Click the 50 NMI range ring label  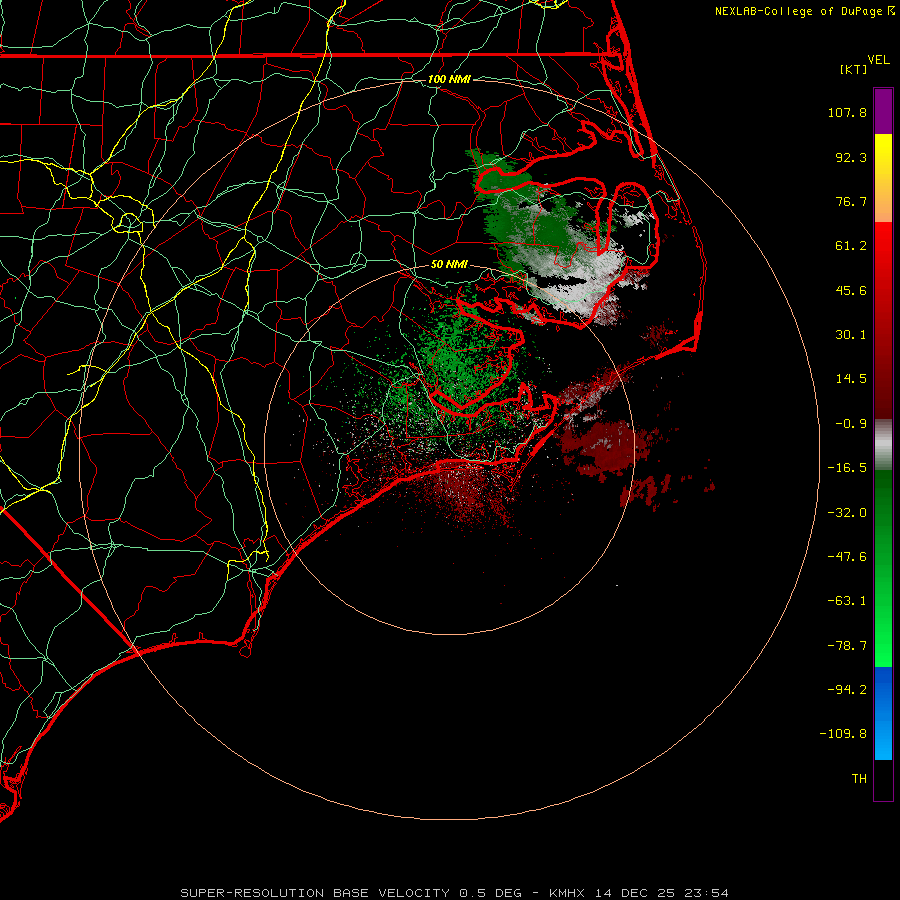[x=449, y=264]
